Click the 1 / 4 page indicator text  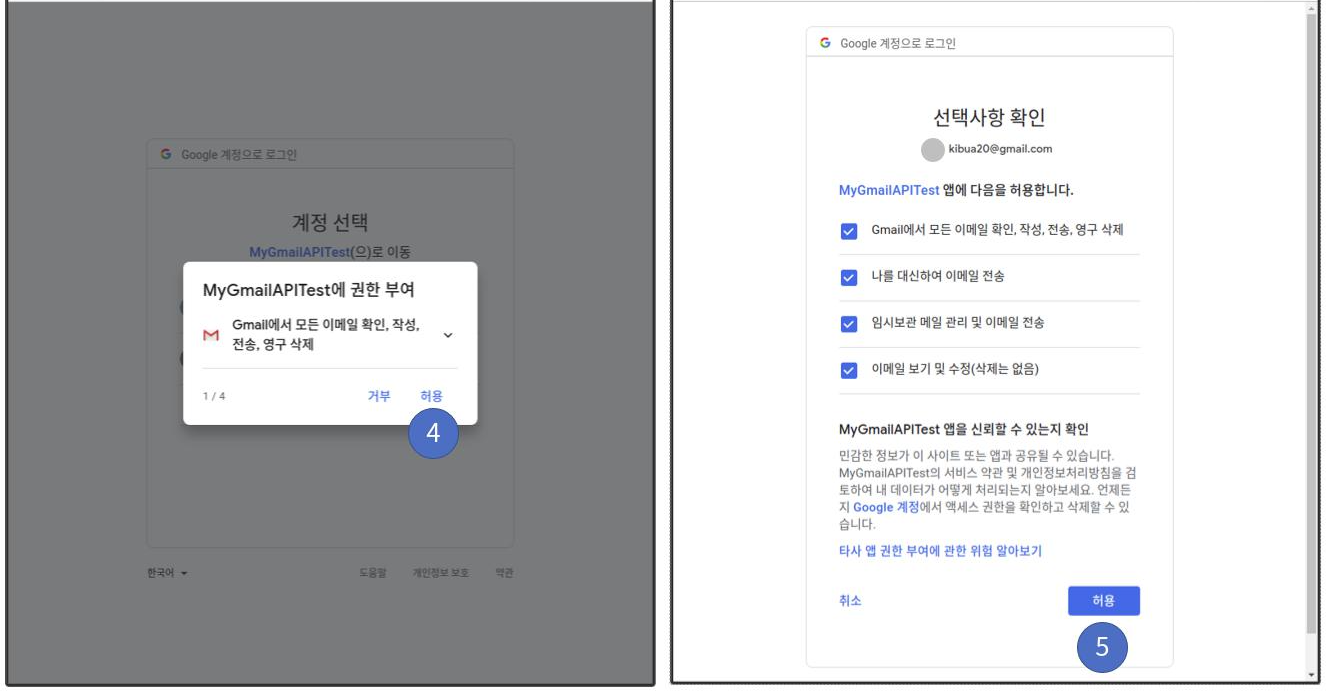click(x=214, y=396)
